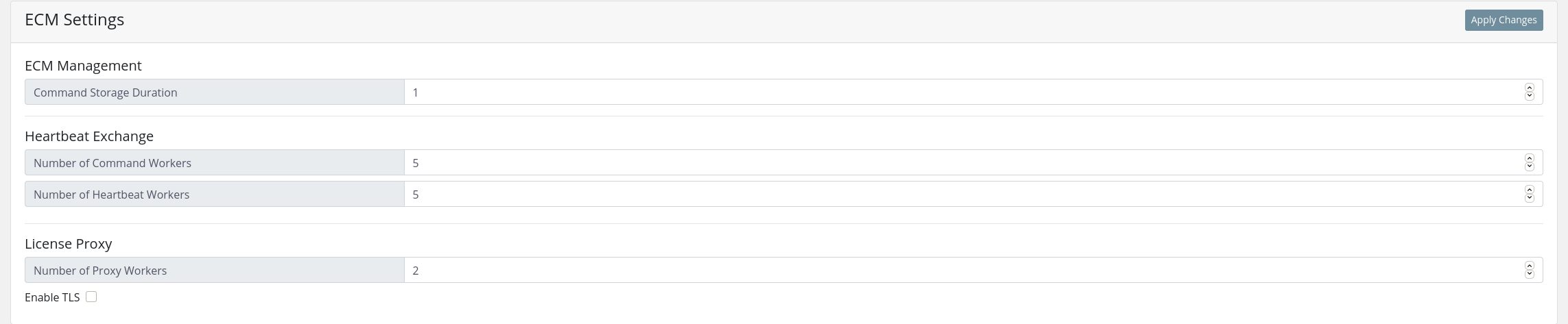Screen dimensions: 1568x324
Task: Decrement Command Storage Duration value
Action: click(x=1529, y=96)
